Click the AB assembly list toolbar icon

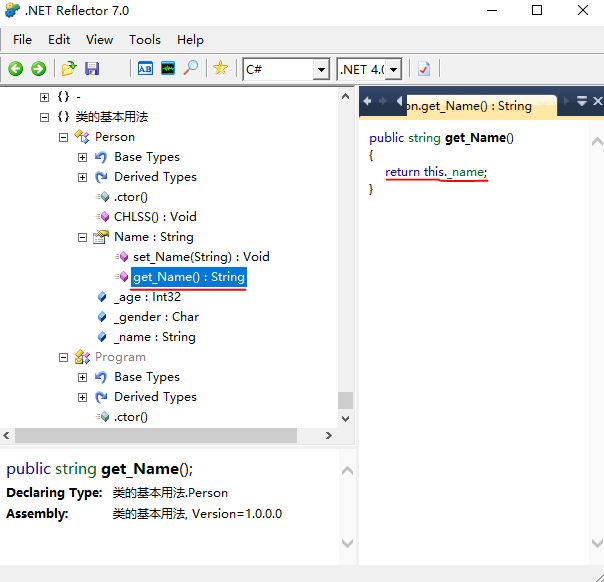click(145, 69)
